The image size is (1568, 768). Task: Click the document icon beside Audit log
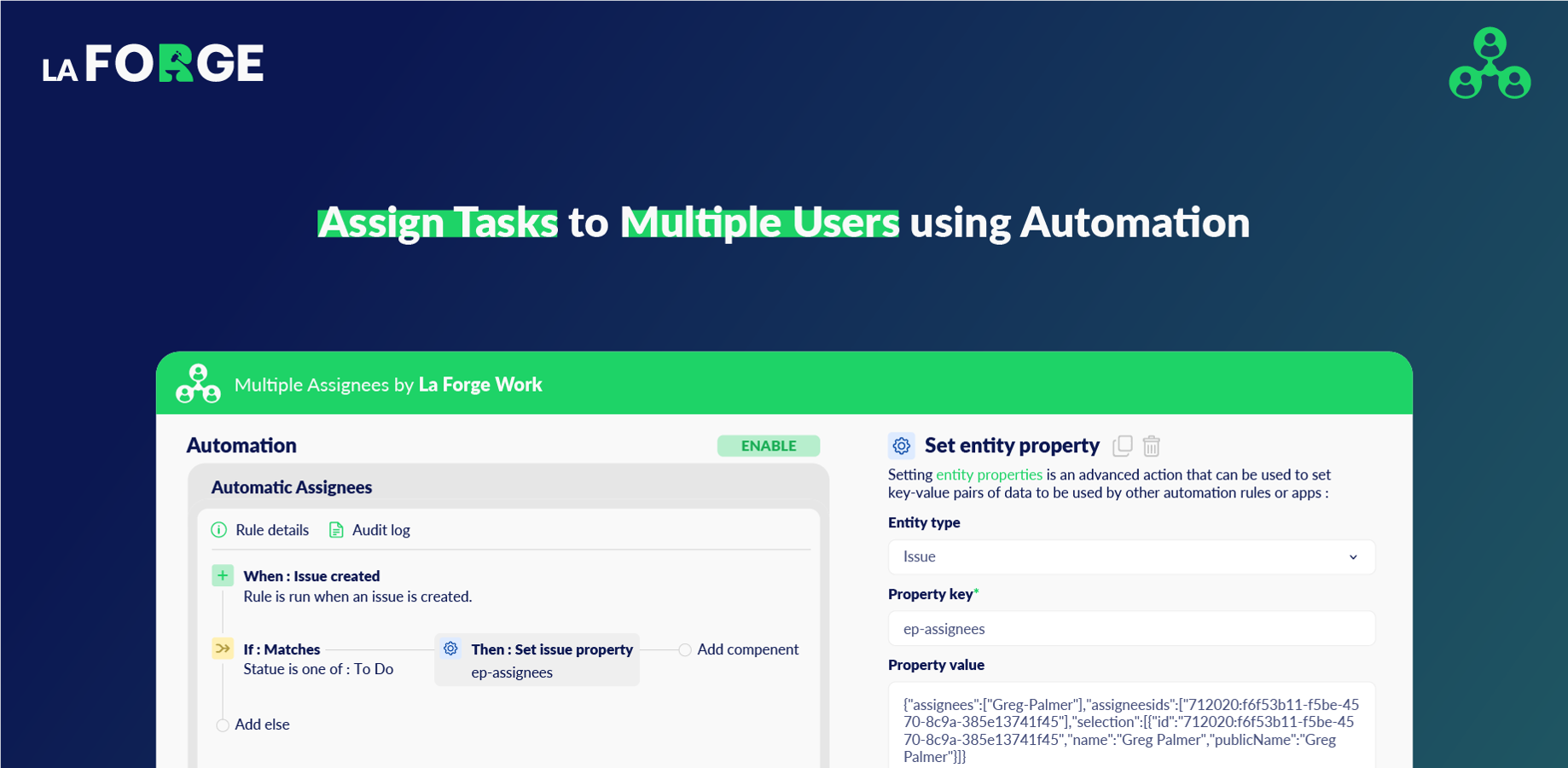[x=335, y=530]
